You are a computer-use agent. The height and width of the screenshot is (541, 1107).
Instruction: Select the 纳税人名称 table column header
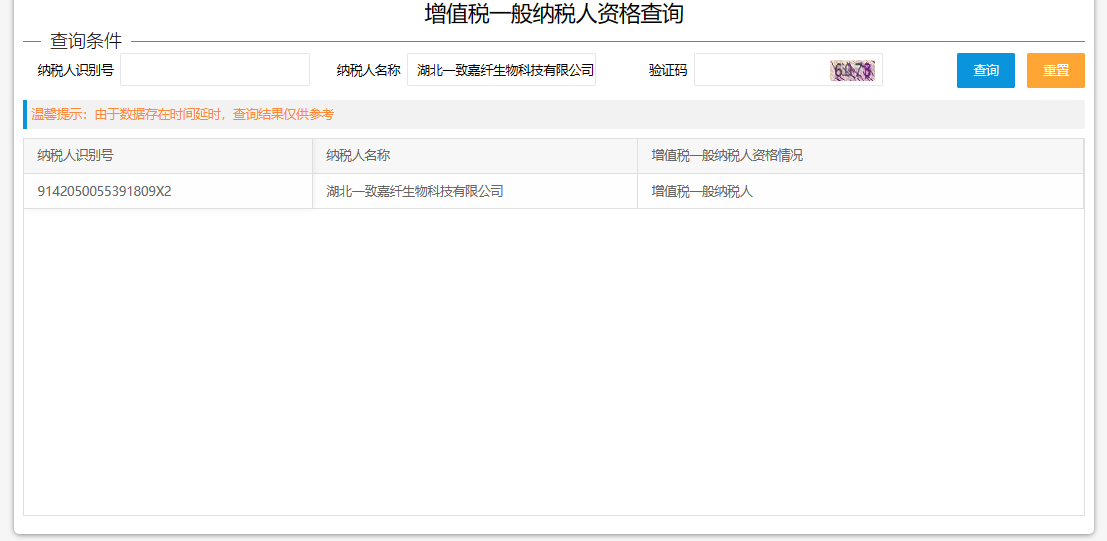[x=358, y=156]
